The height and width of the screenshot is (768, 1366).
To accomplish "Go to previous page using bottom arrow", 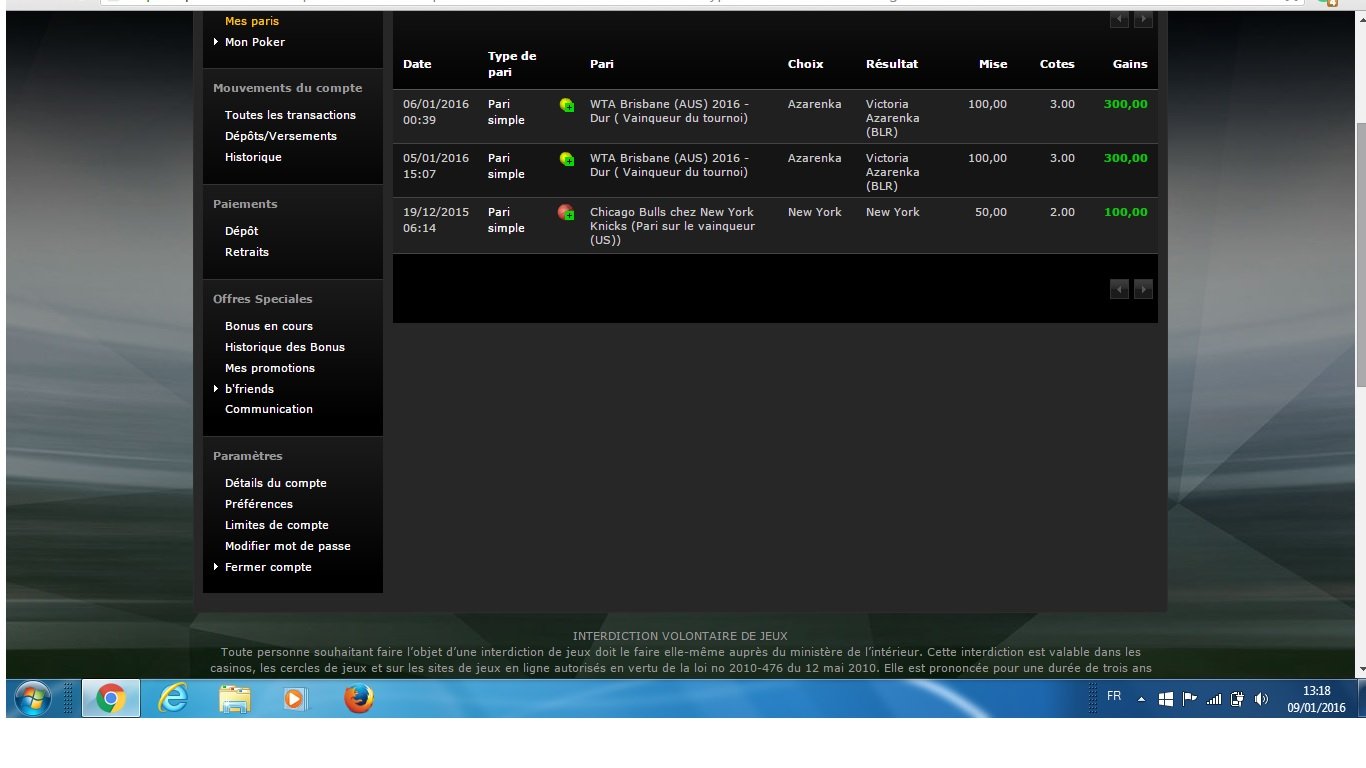I will [1119, 289].
